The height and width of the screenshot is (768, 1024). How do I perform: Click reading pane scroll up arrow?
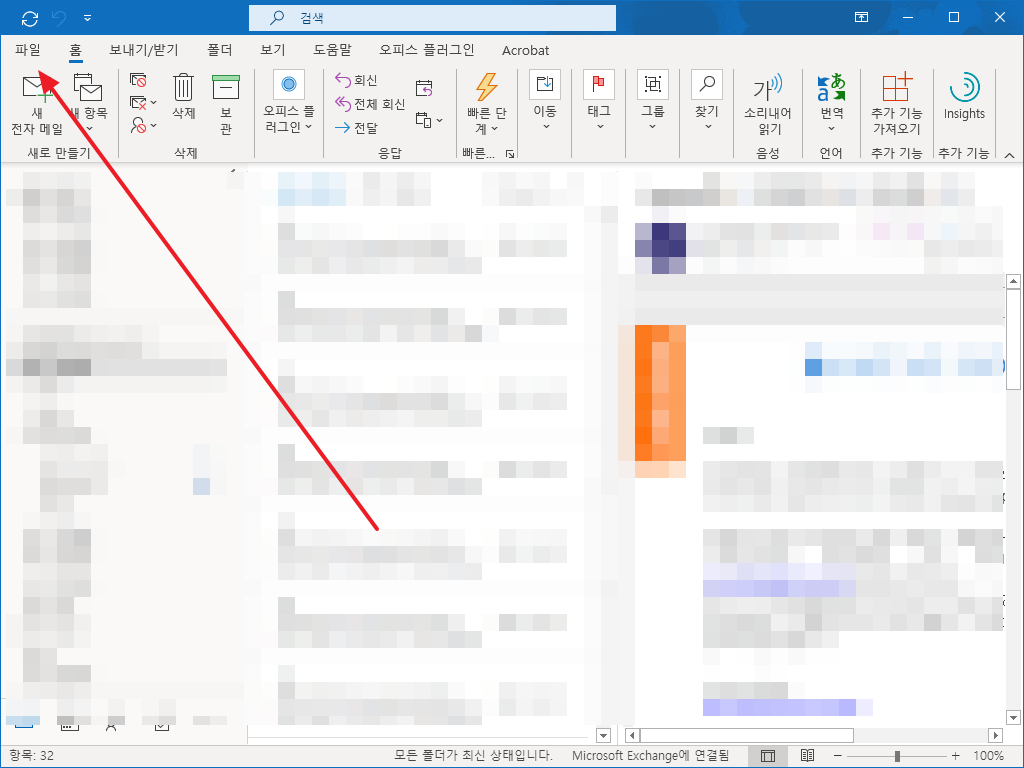pyautogui.click(x=1014, y=282)
